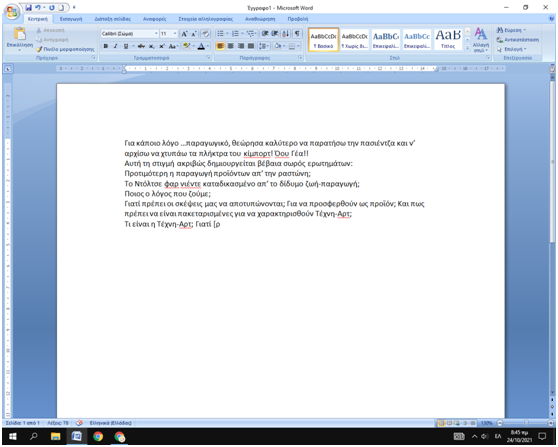Toggle bold formatting
This screenshot has width=558, height=447.
[106, 46]
